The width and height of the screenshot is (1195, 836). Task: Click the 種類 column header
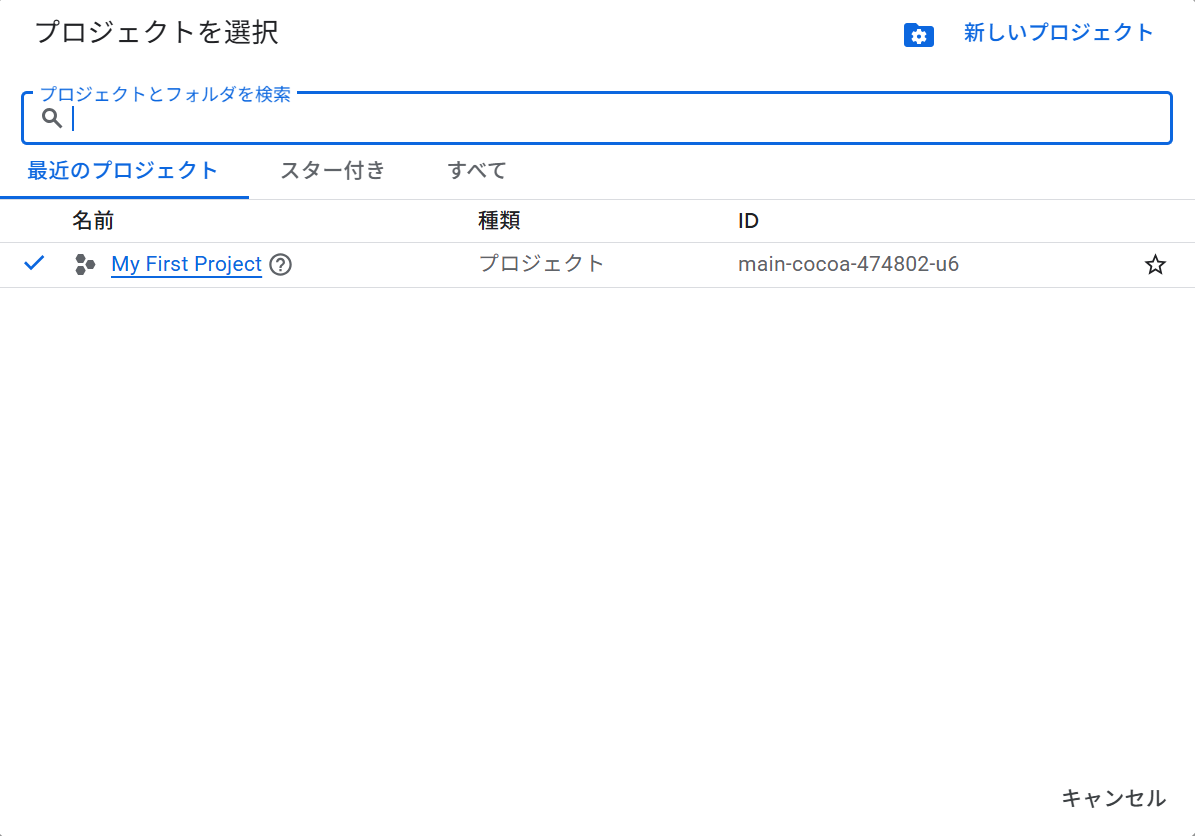point(499,221)
